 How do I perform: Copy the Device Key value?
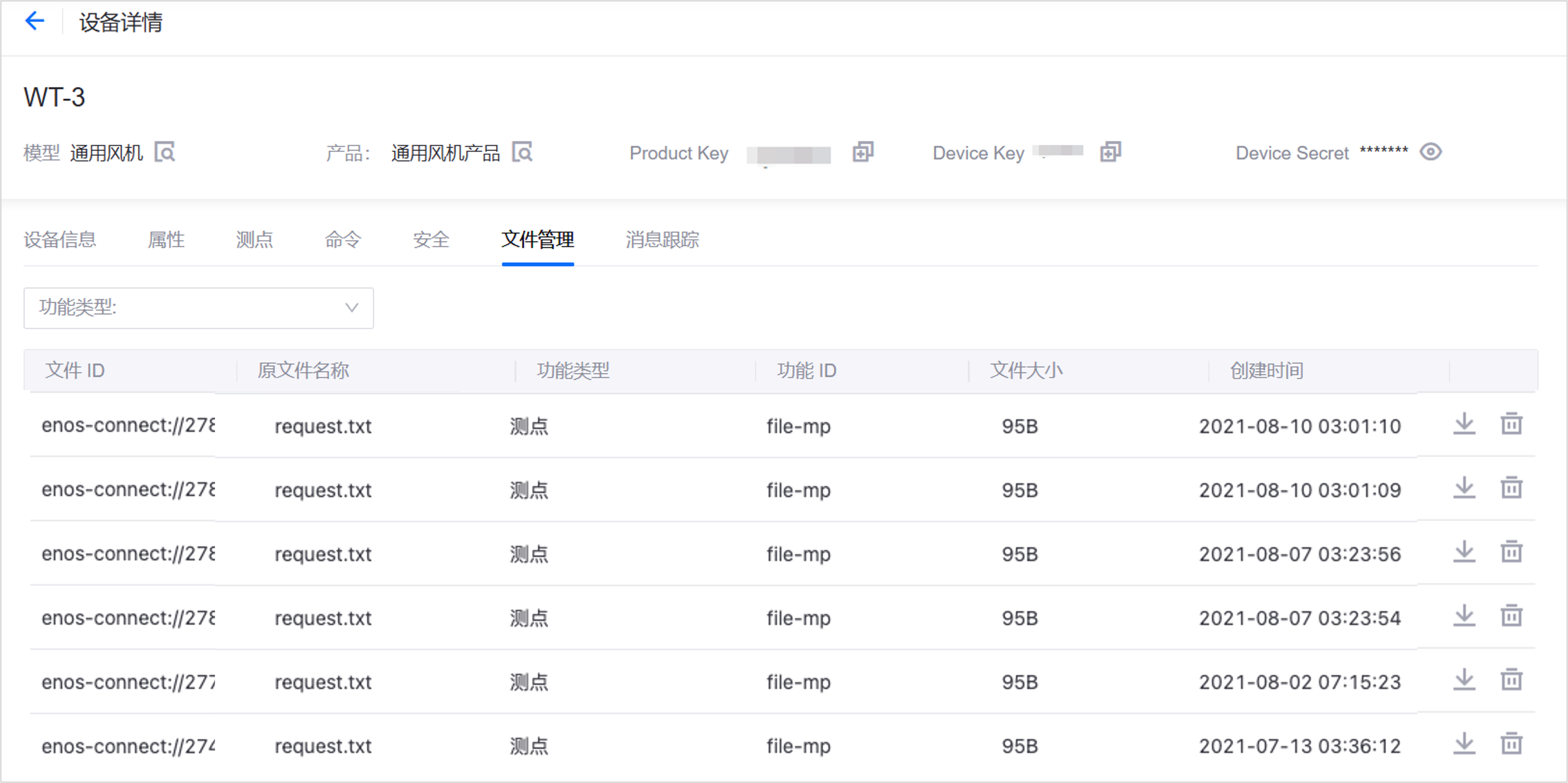click(x=1110, y=152)
